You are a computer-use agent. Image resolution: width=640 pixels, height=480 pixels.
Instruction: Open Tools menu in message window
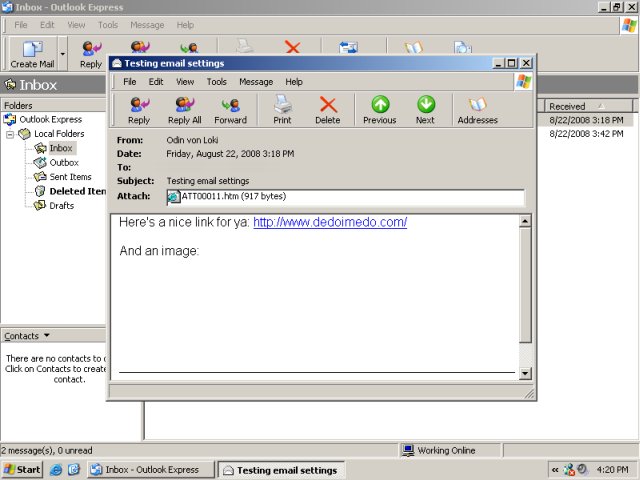(217, 82)
